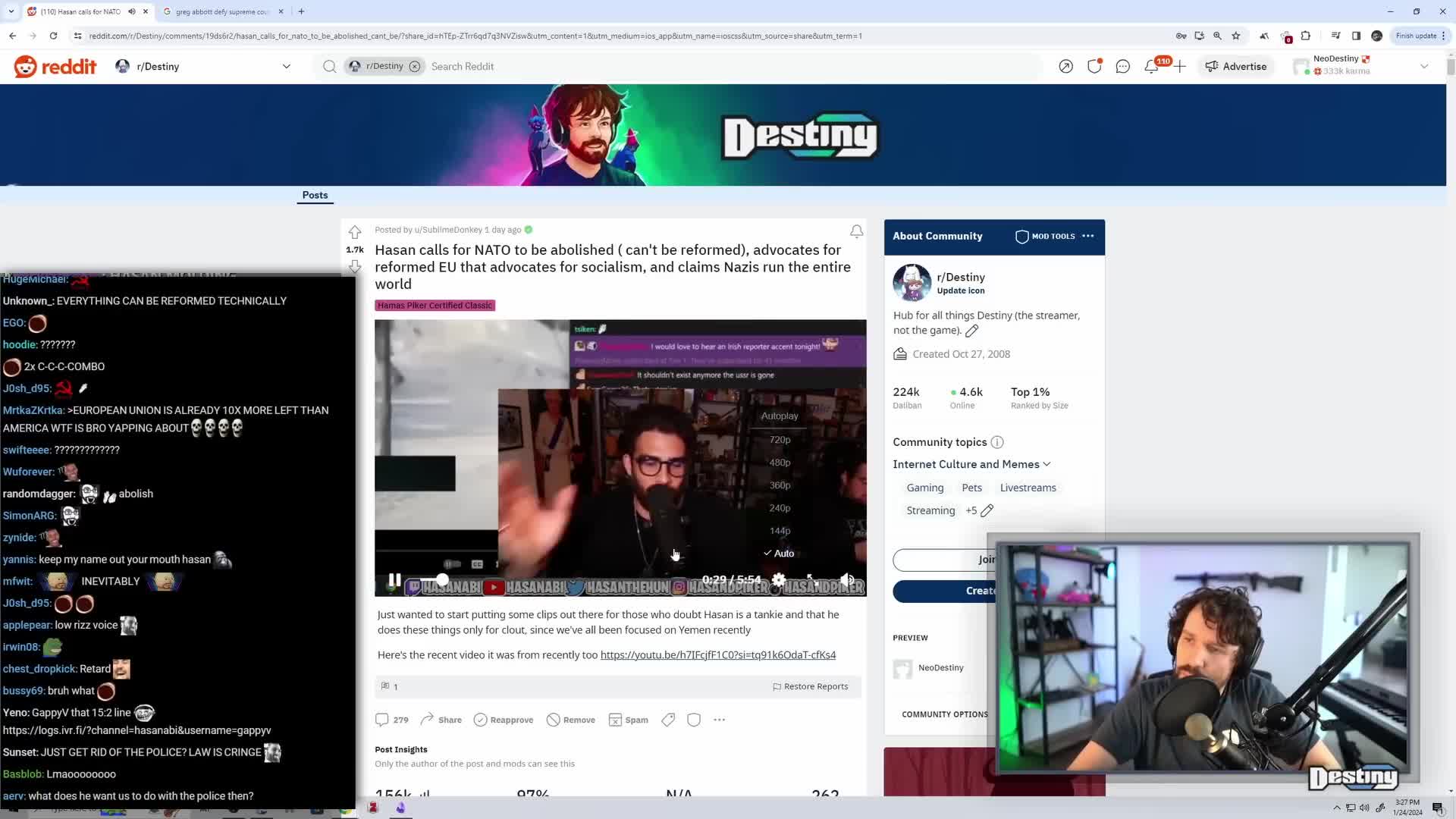Click the Streaming topic

(930, 511)
